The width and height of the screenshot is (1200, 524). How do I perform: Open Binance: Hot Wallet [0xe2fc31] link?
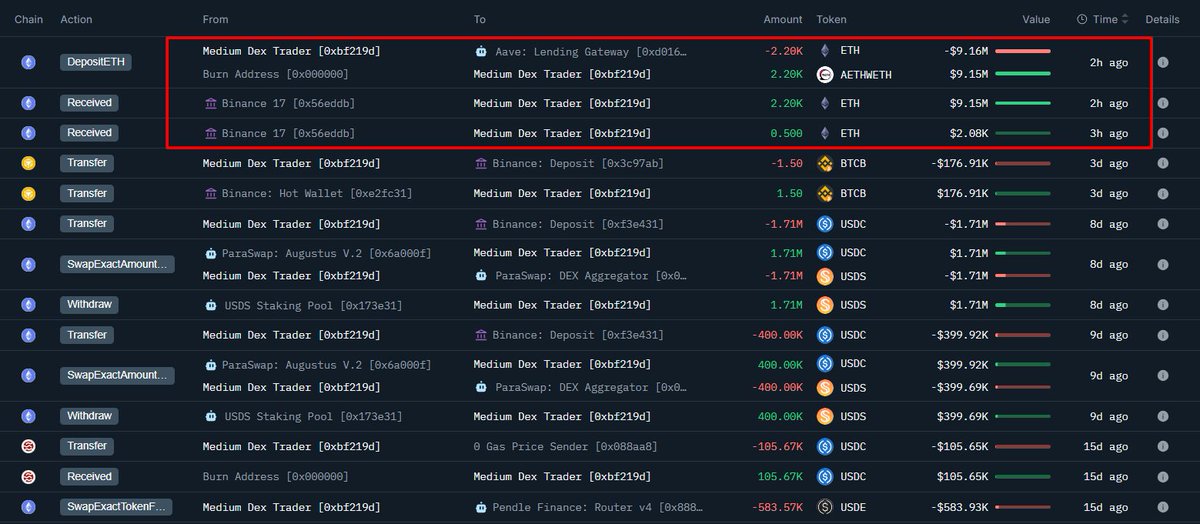[x=317, y=194]
